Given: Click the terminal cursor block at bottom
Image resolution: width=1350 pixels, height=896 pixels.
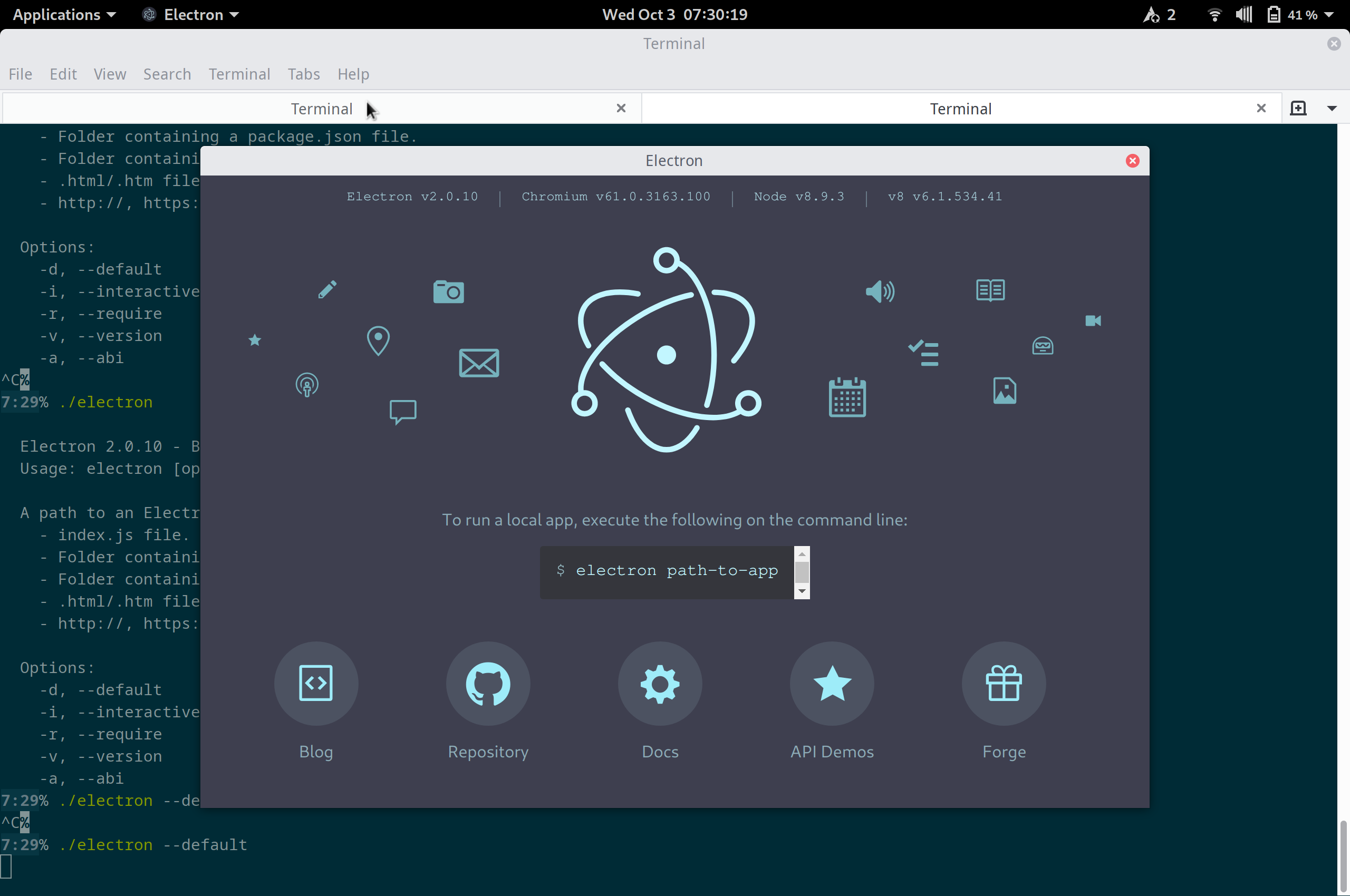Looking at the screenshot, I should coord(6,867).
